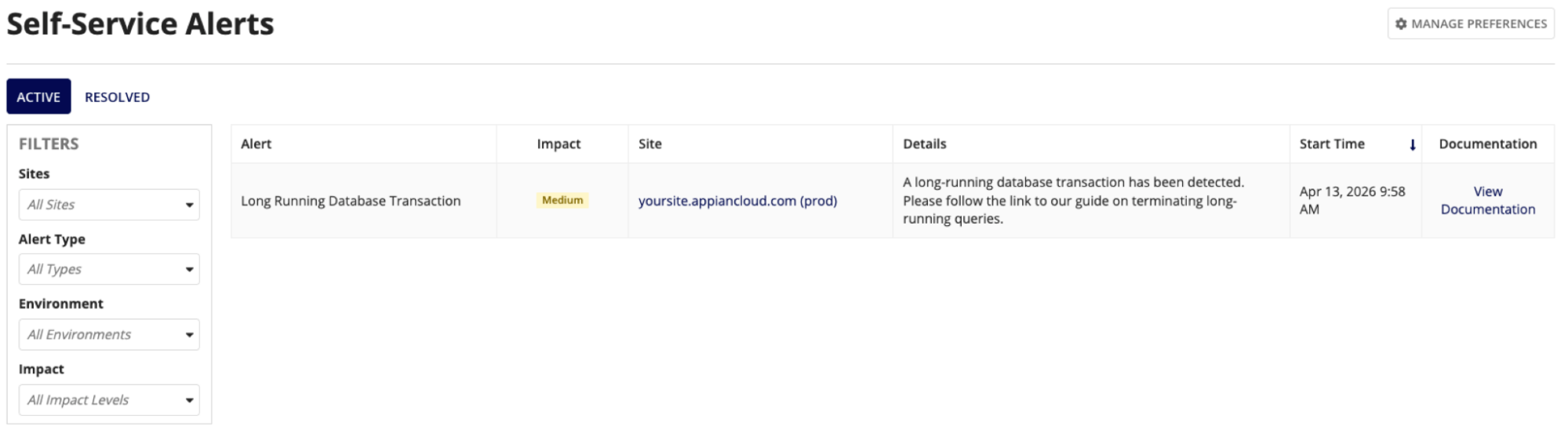Click the Impact filter label
Image resolution: width=1568 pixels, height=444 pixels.
coord(42,369)
